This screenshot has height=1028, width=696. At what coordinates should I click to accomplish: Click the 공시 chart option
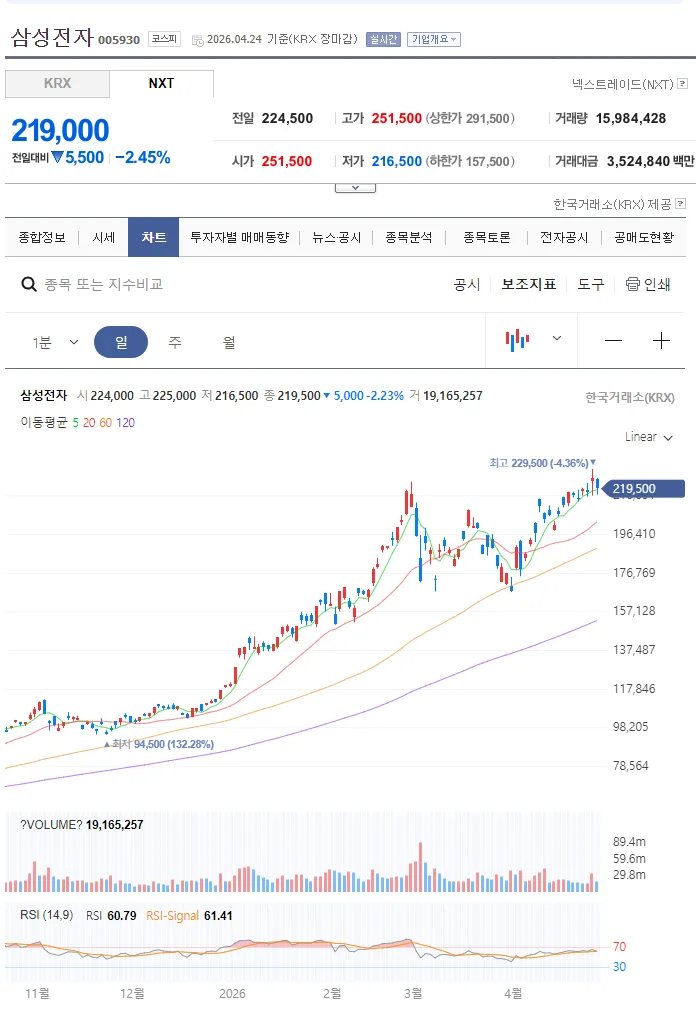467,285
